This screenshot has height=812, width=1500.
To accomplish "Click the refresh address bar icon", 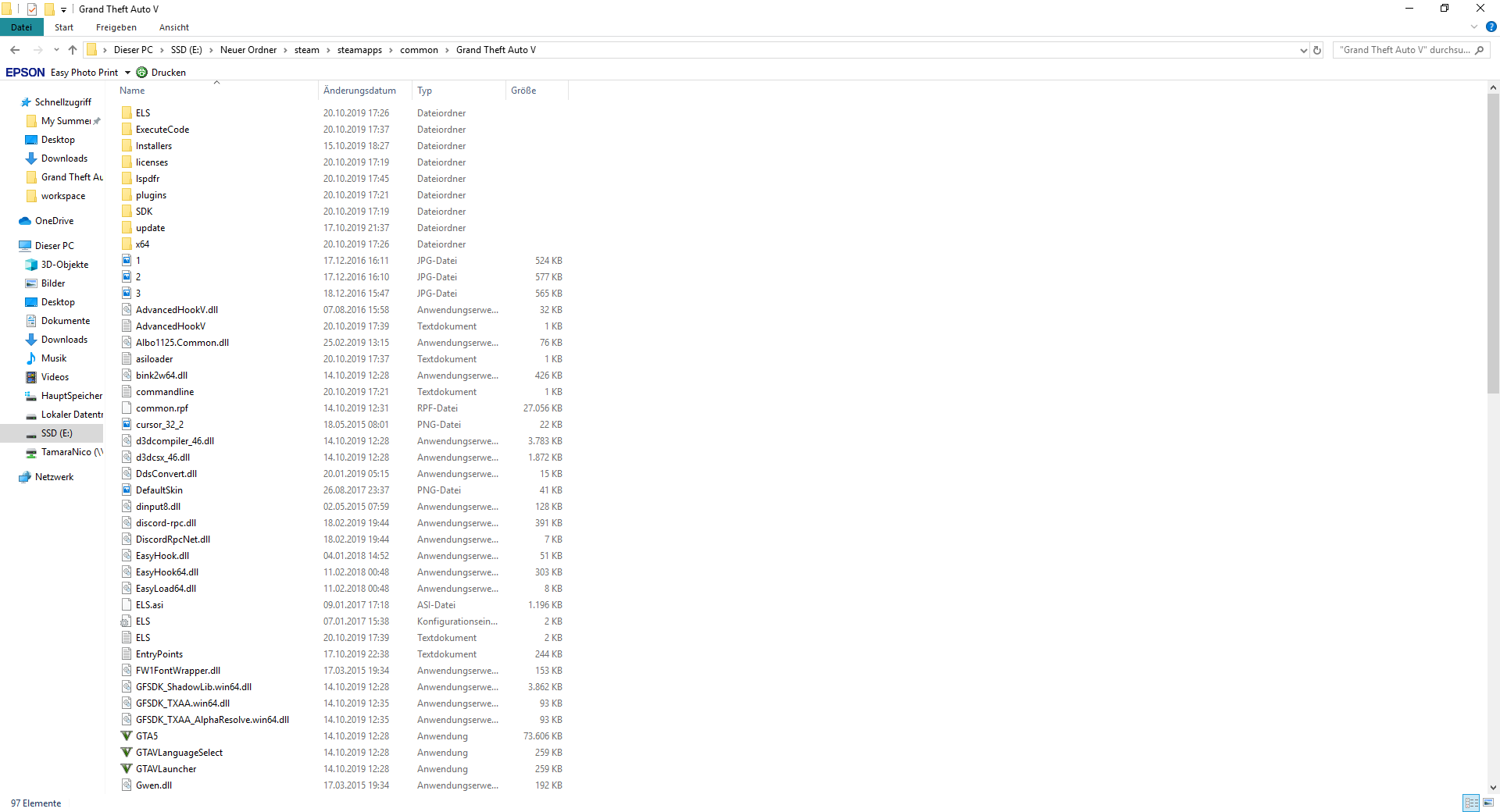I will point(1317,50).
